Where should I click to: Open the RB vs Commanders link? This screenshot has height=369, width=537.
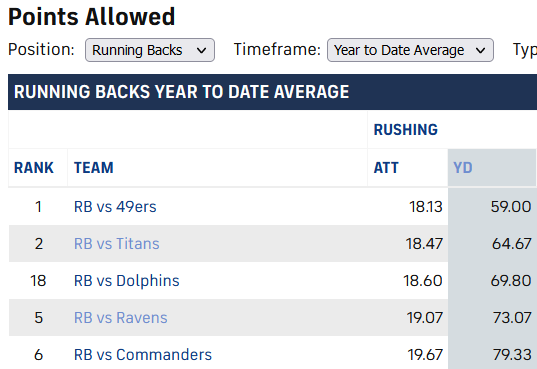point(143,355)
